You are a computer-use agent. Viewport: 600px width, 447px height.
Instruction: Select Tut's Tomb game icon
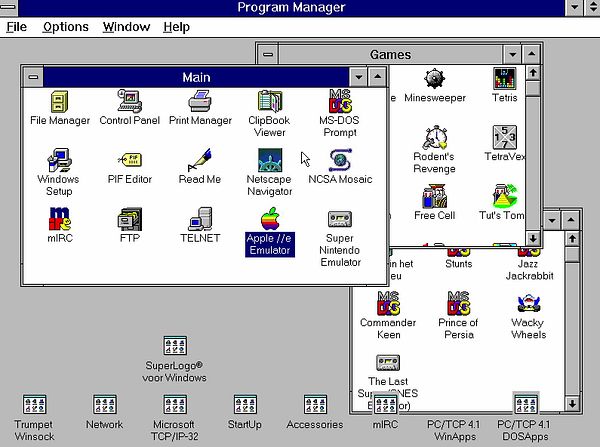tap(504, 196)
